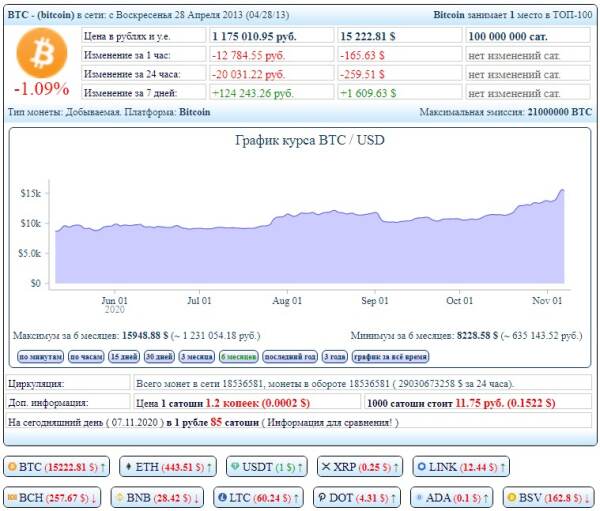Open the LTC coin button
Viewport: 600px width, 511px height.
coord(255,497)
